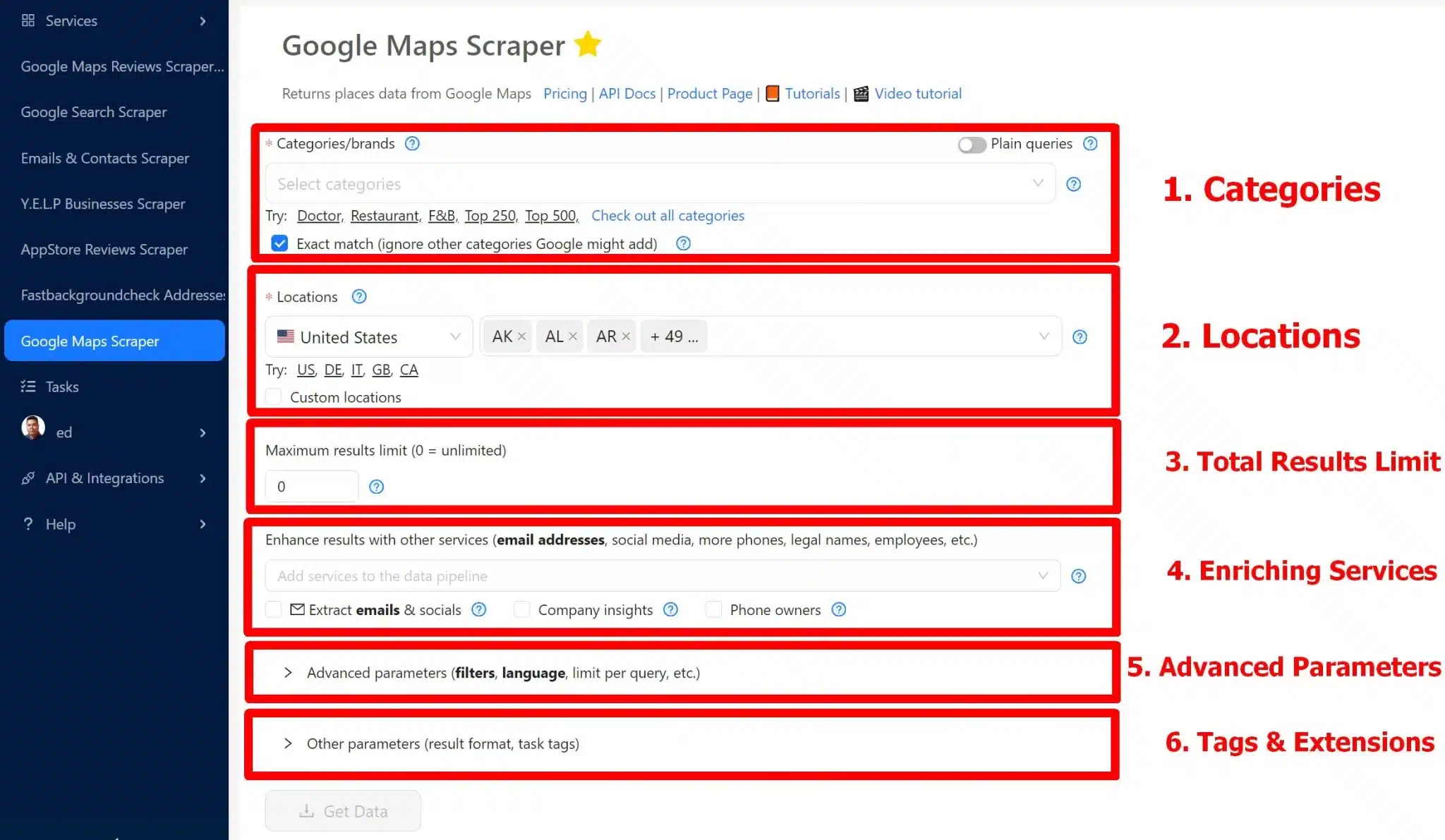This screenshot has height=840, width=1445.
Task: Click help icon beside Locations label
Action: point(359,297)
